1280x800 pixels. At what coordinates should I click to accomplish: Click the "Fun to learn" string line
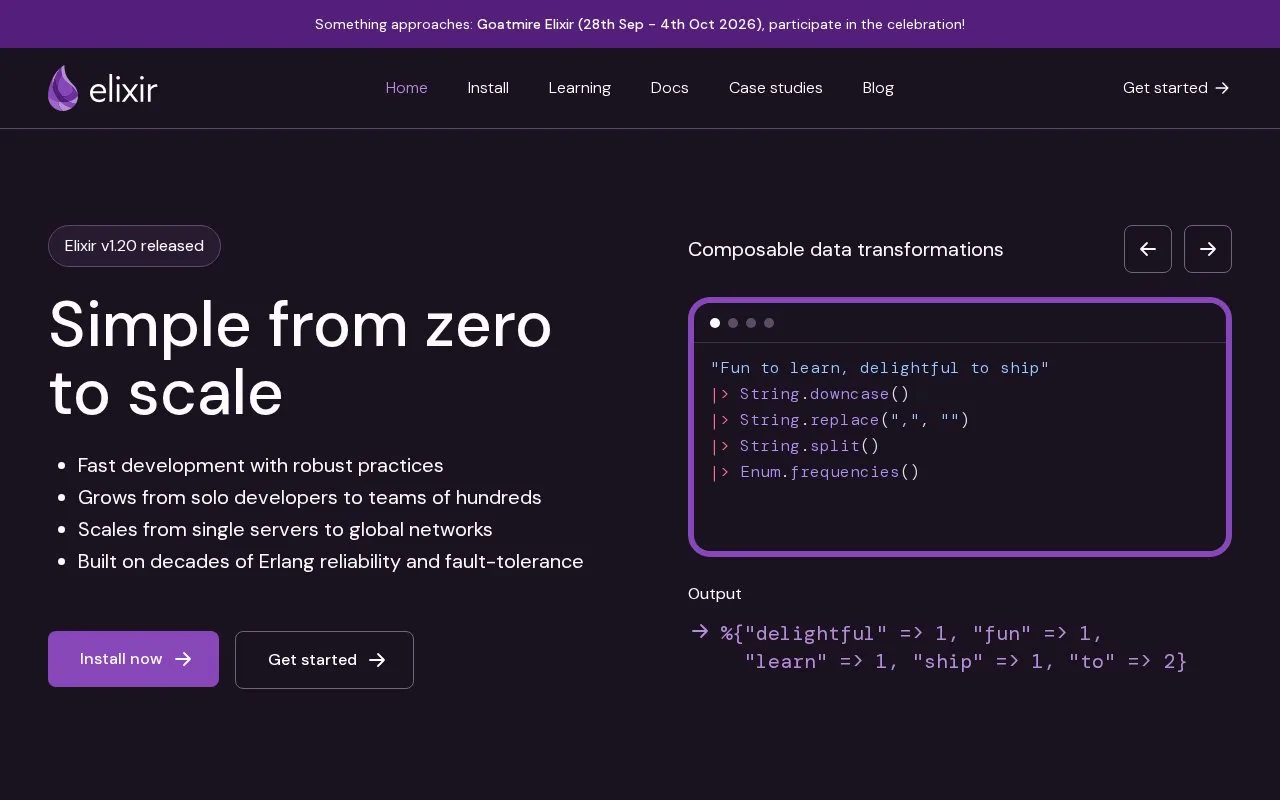click(x=880, y=368)
